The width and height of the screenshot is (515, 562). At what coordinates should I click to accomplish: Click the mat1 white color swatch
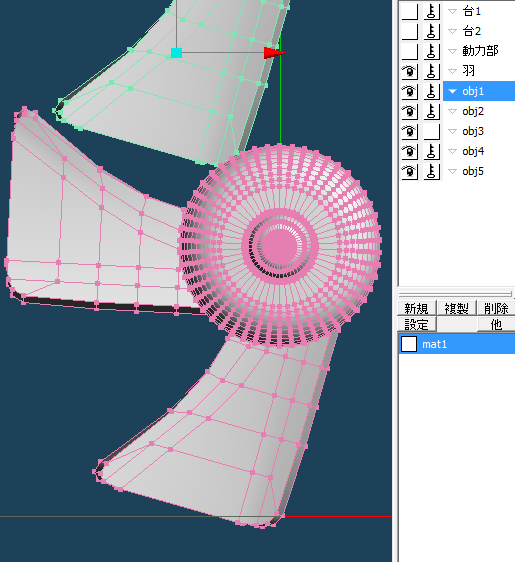tap(409, 344)
